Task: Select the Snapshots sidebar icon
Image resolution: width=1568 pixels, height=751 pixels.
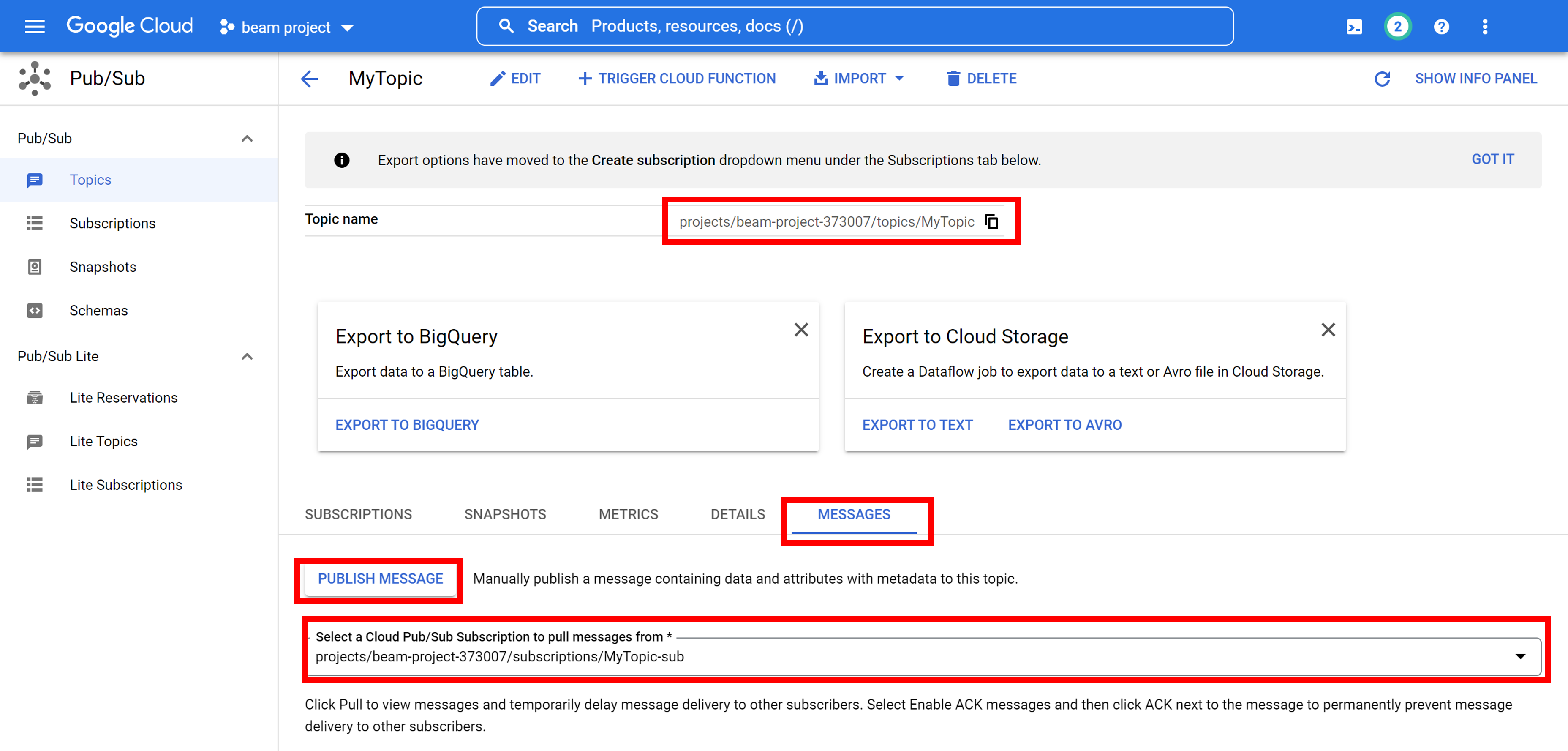Action: [35, 267]
